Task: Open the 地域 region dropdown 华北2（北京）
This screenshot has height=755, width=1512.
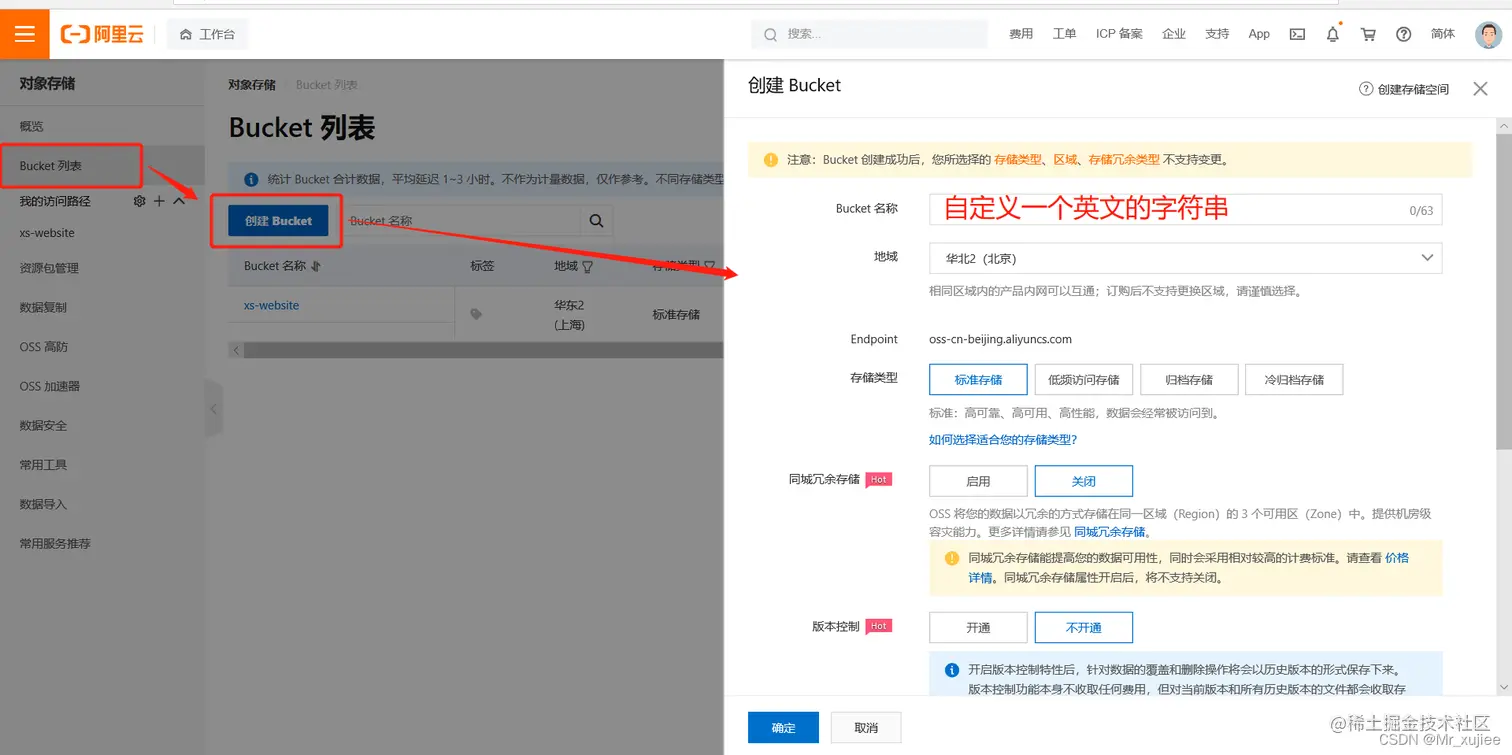Action: click(1184, 258)
